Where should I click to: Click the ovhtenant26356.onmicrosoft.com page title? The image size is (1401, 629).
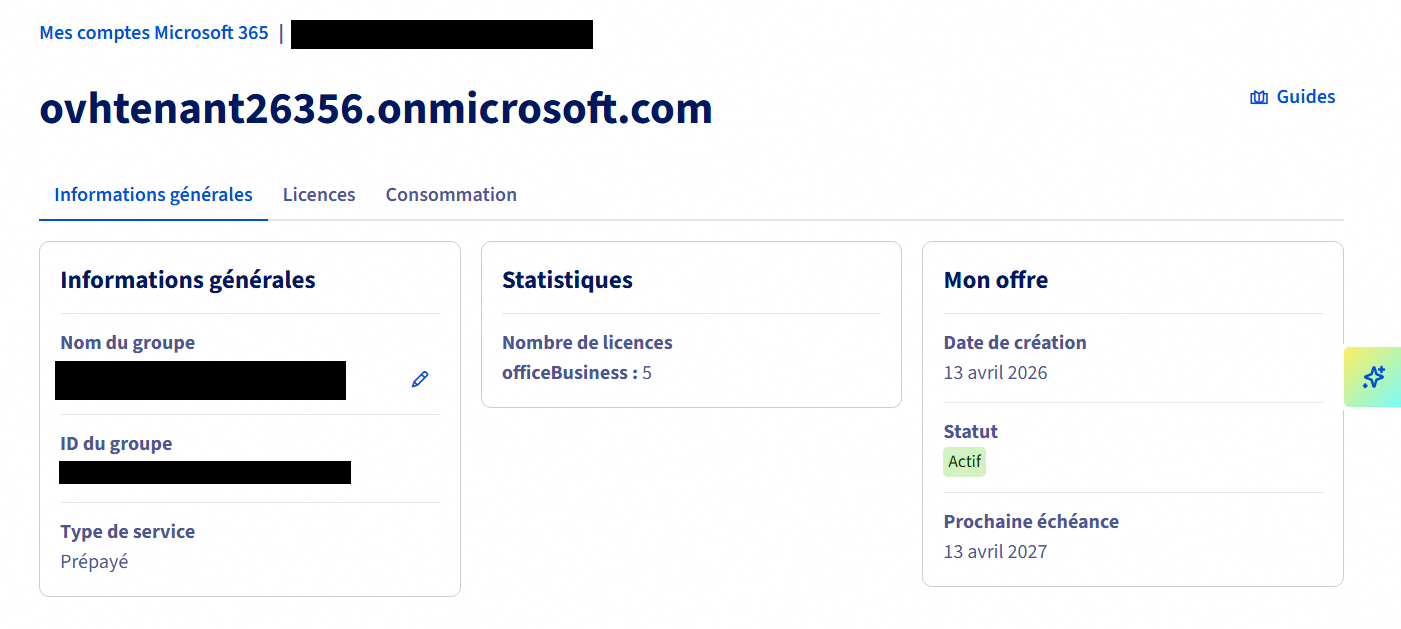376,108
